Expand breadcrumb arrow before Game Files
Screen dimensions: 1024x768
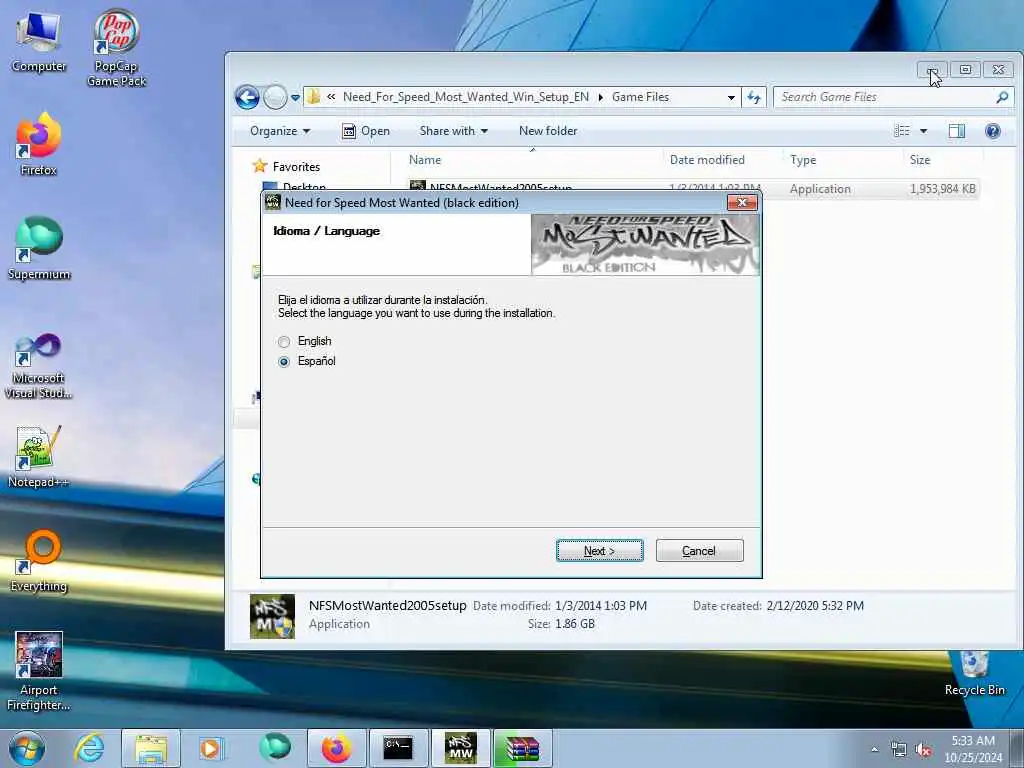(x=600, y=97)
